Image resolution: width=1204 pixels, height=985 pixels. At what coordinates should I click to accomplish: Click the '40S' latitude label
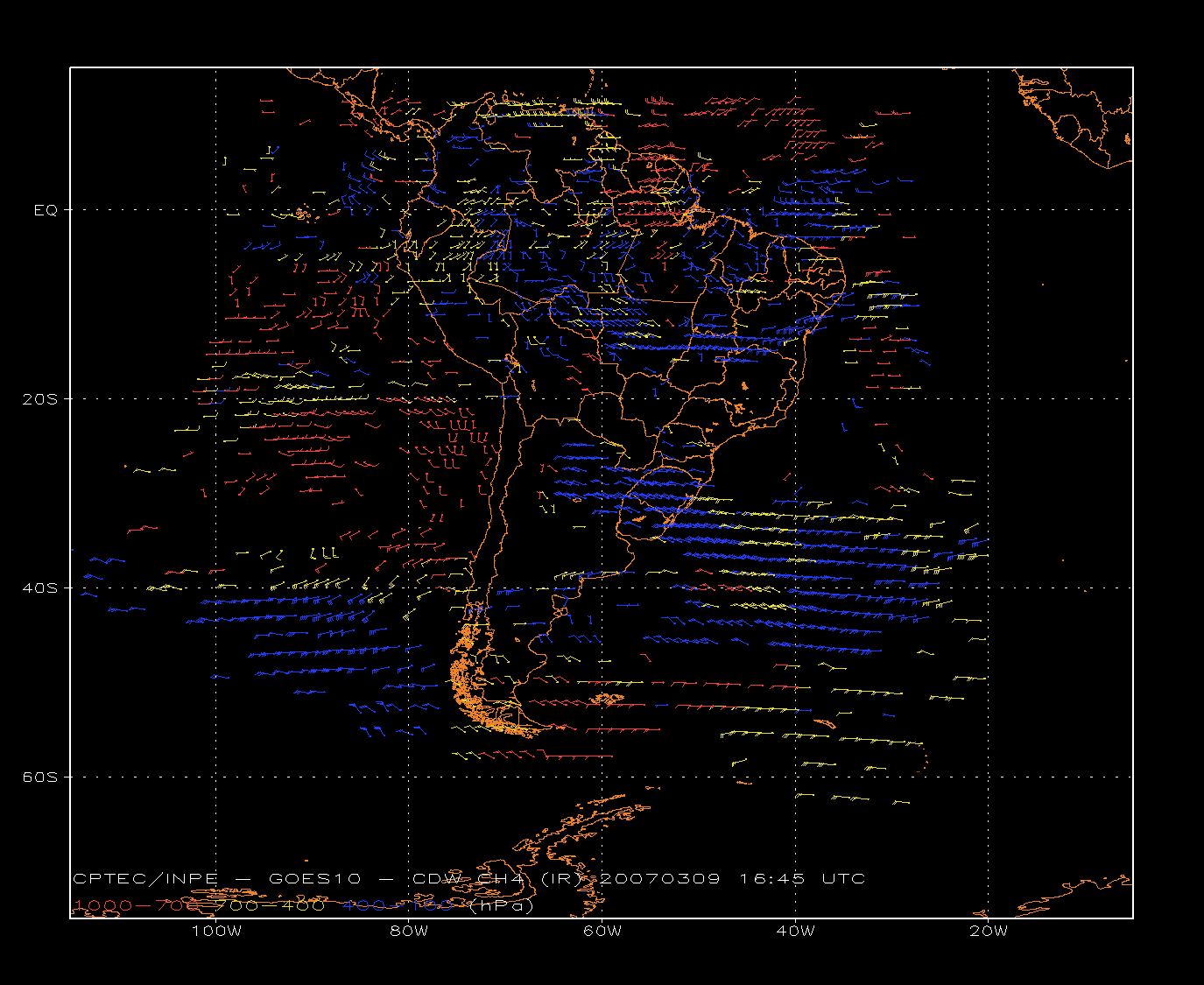click(x=39, y=588)
